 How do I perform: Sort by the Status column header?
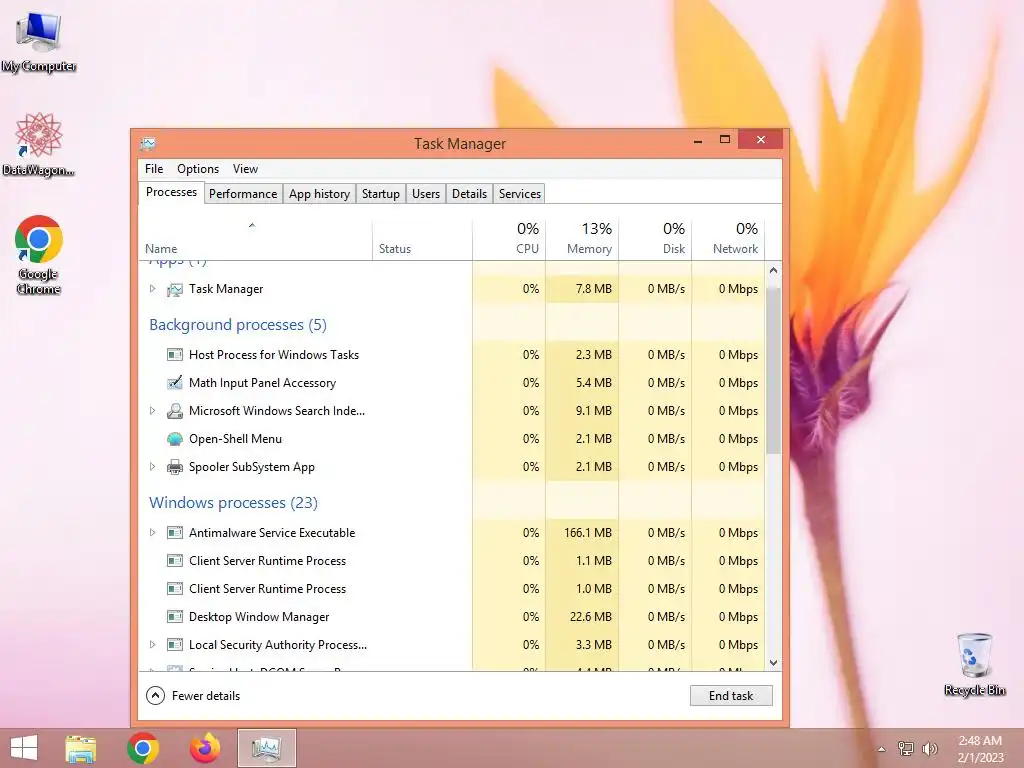(x=422, y=238)
